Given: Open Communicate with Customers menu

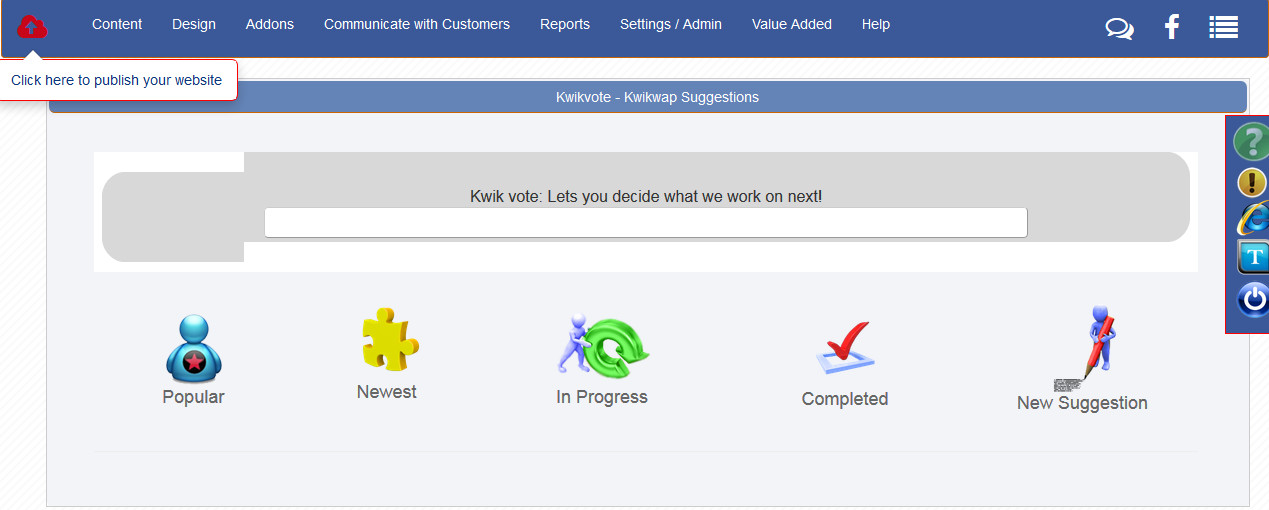Looking at the screenshot, I should (x=417, y=24).
